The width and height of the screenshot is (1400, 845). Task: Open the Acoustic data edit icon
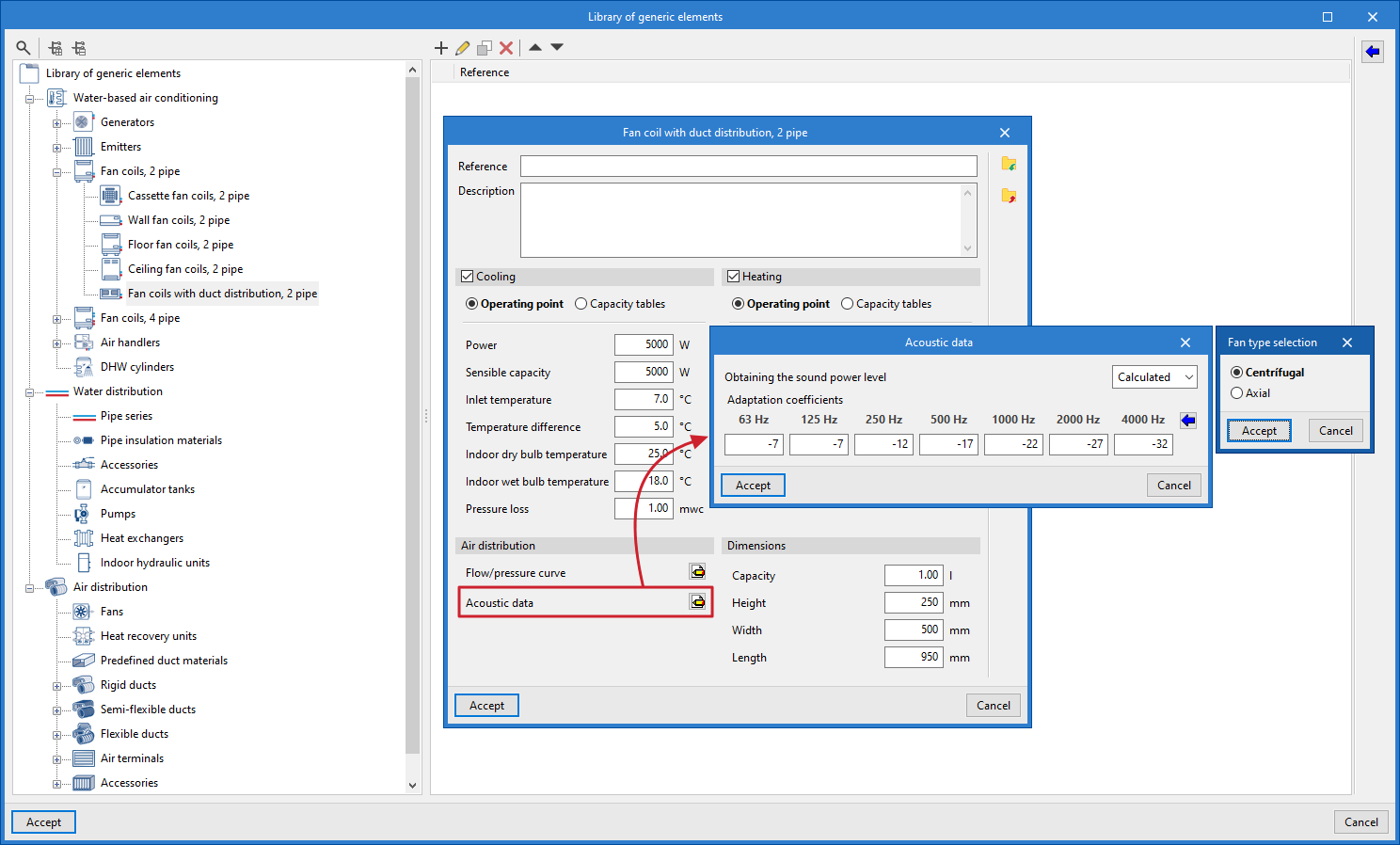697,602
